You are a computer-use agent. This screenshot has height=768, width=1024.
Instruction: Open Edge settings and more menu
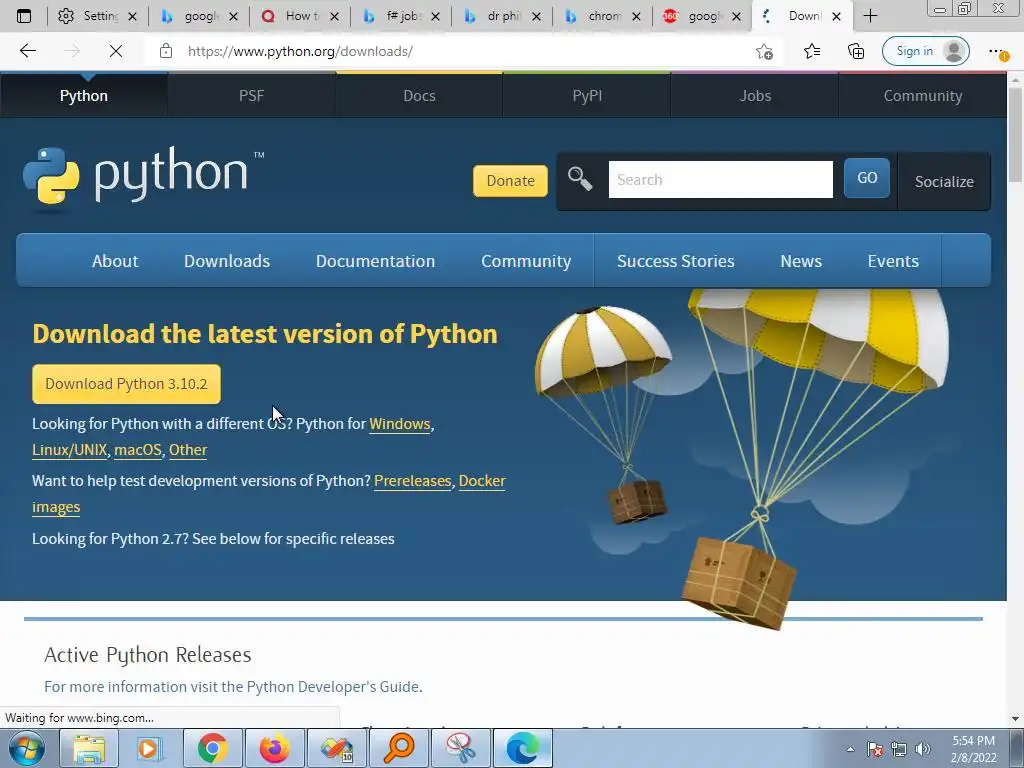click(997, 51)
